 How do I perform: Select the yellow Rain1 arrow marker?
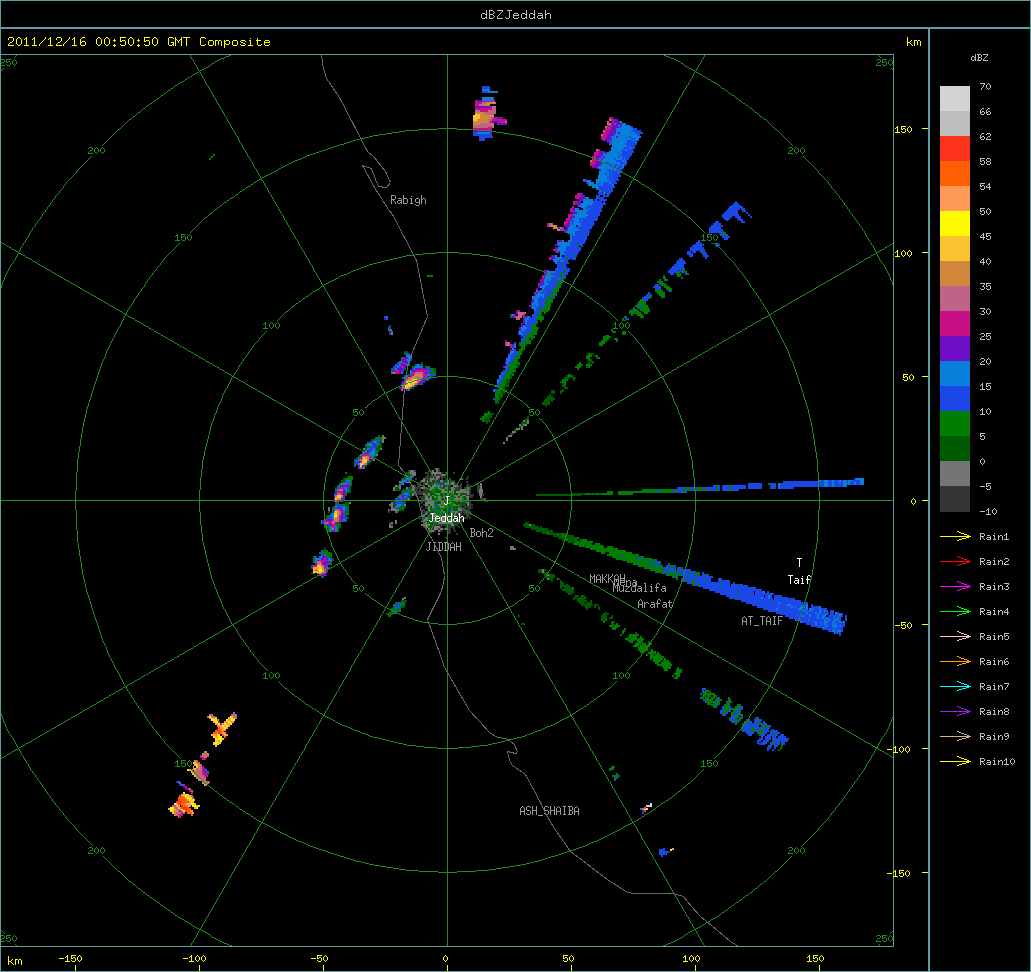(955, 537)
